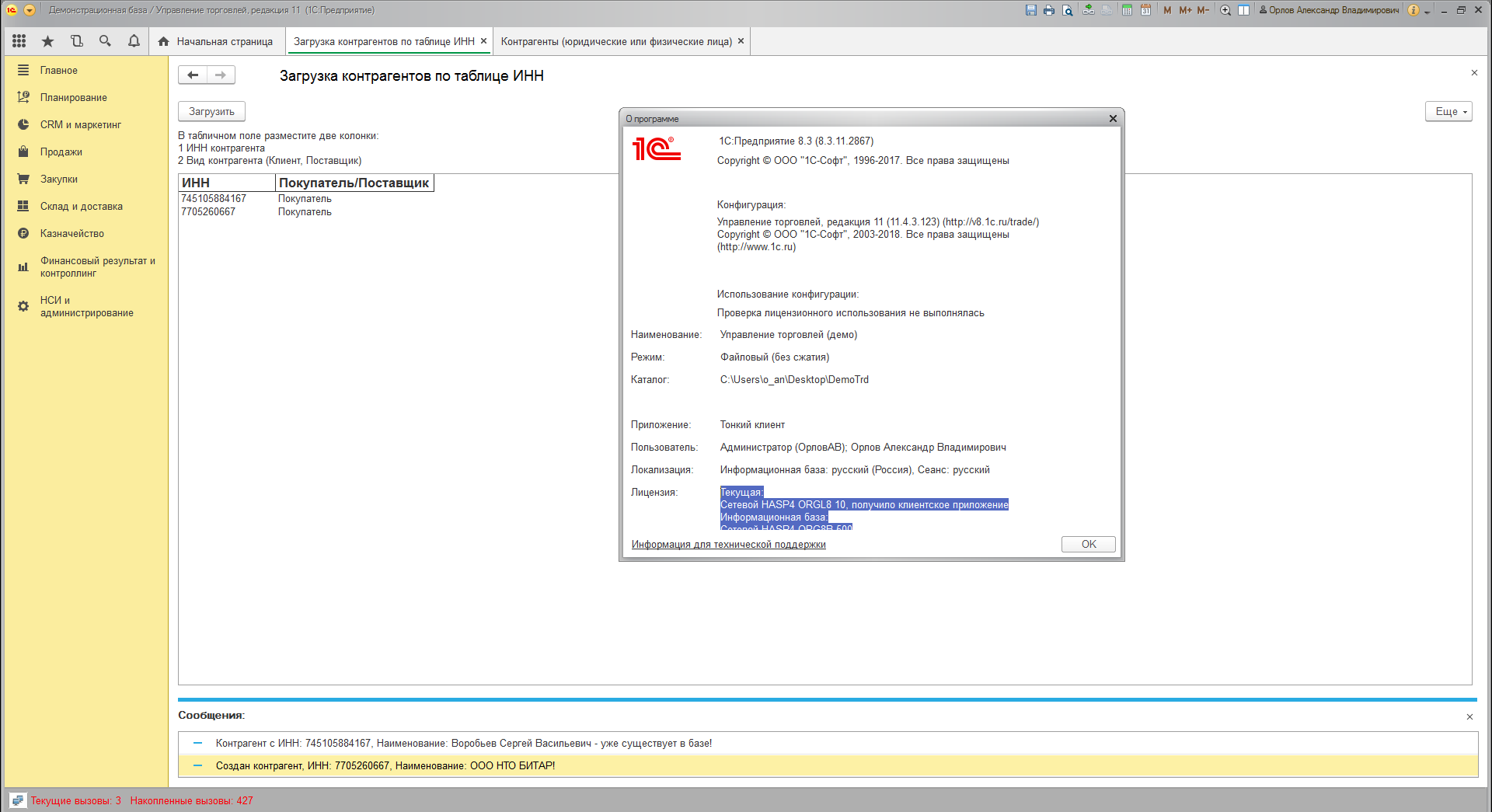This screenshot has height=812, width=1492.
Task: Open main menu yellow dropdown arrow
Action: (30, 10)
